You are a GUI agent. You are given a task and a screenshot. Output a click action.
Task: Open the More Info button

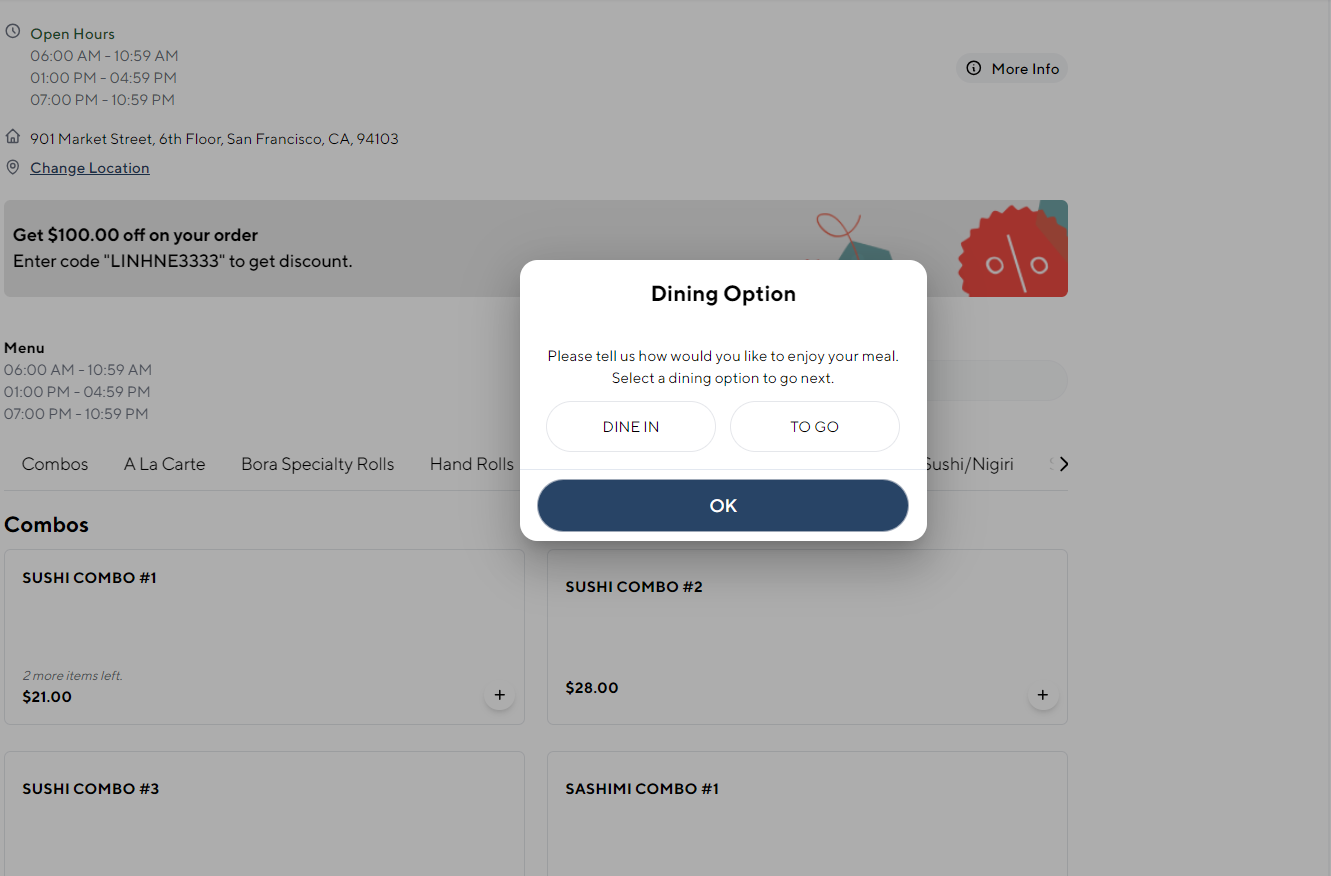1012,69
